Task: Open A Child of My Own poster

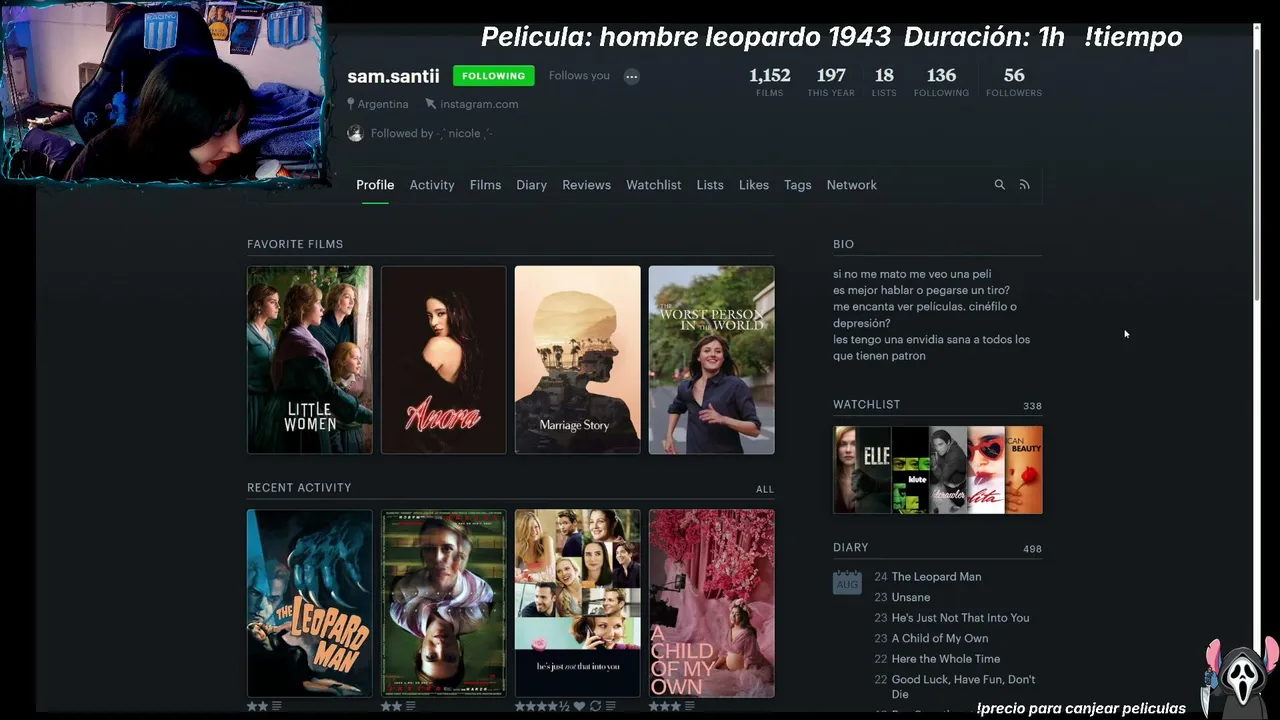Action: tap(712, 603)
